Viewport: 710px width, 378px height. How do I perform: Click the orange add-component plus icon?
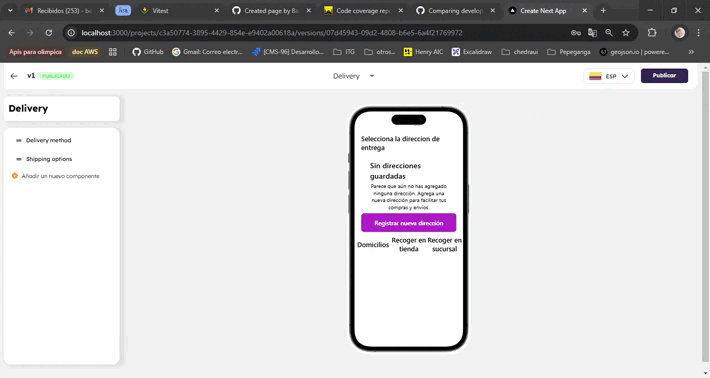[14, 176]
